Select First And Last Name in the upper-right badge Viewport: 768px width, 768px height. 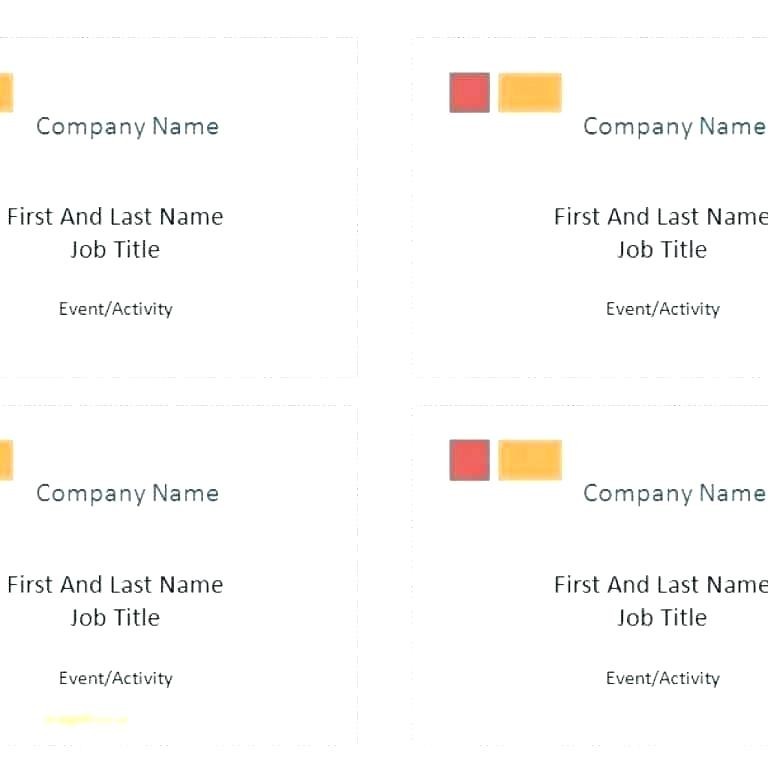[660, 216]
